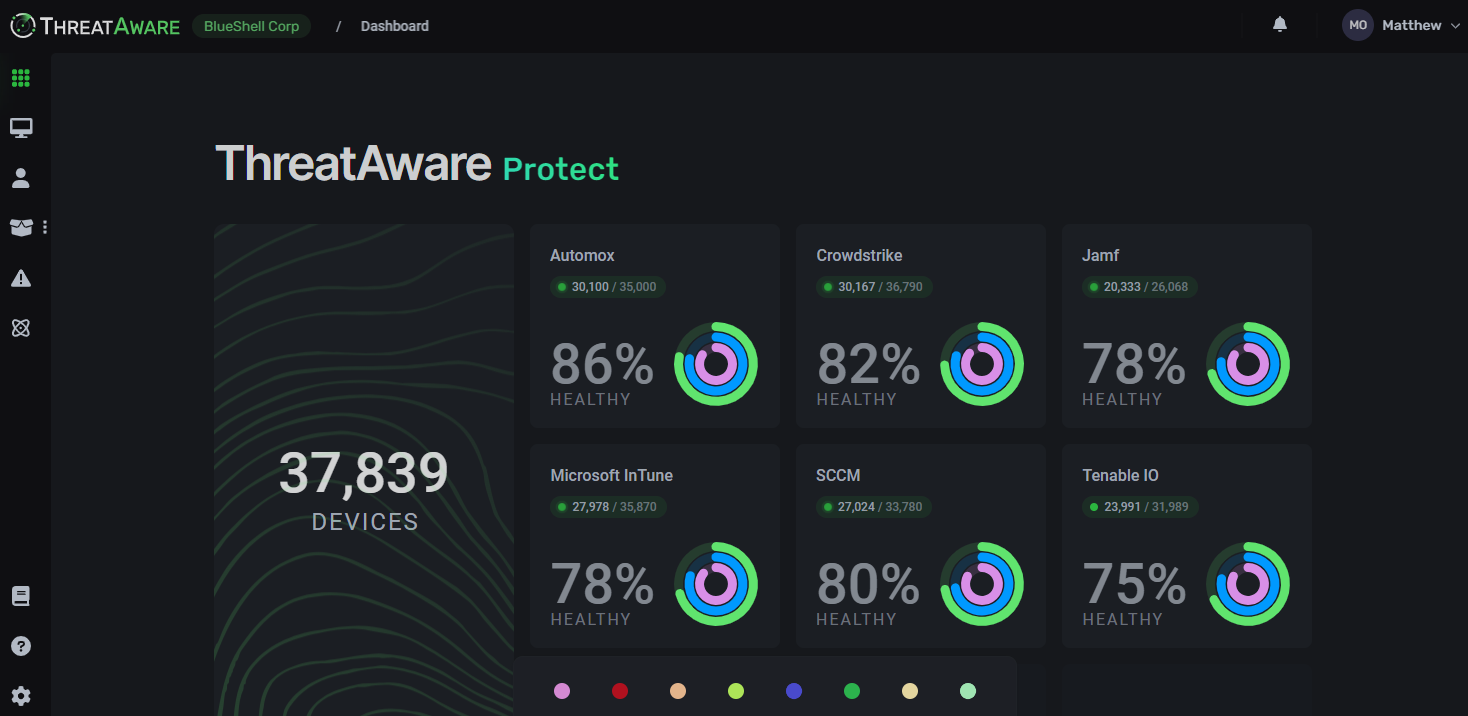
Task: Expand the three-dot menu beside inventory icon
Action: click(45, 228)
